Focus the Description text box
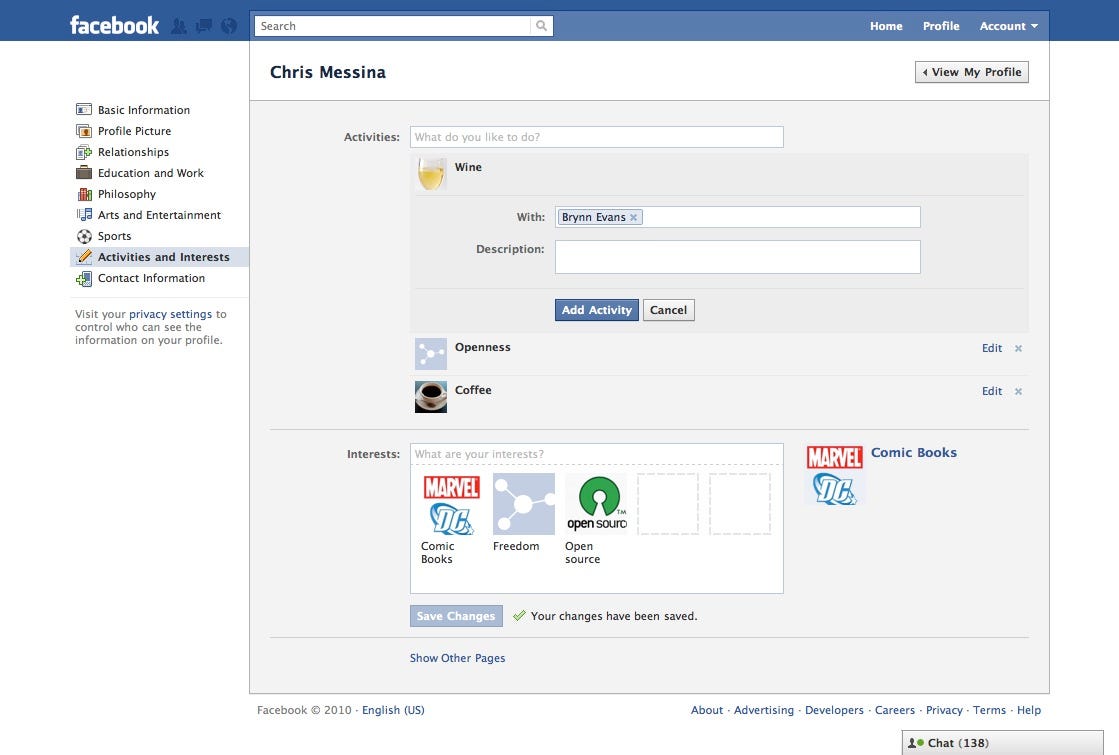The image size is (1119, 755). pos(738,257)
